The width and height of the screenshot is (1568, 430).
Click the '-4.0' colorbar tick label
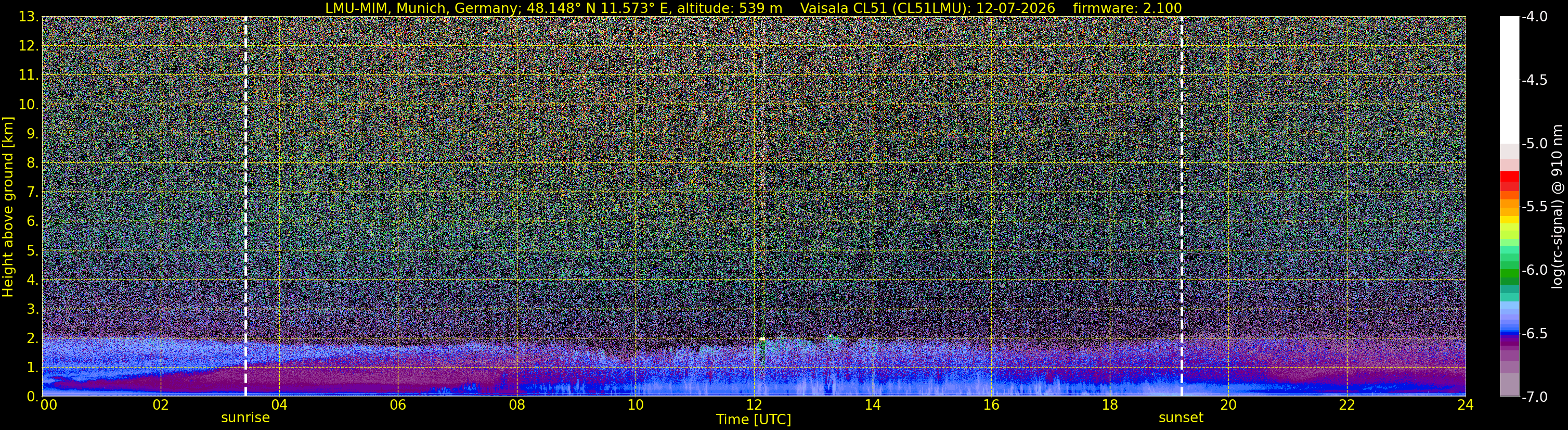coord(1535,17)
